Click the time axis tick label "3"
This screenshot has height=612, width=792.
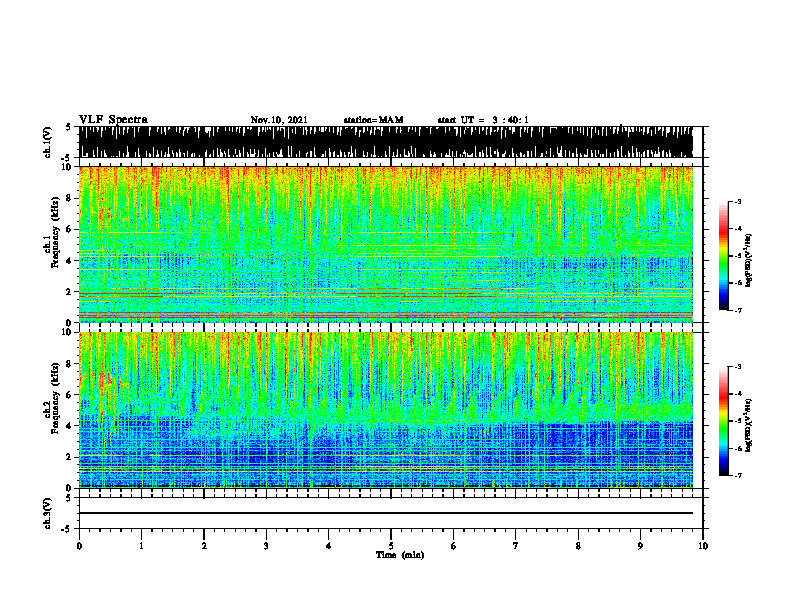266,546
